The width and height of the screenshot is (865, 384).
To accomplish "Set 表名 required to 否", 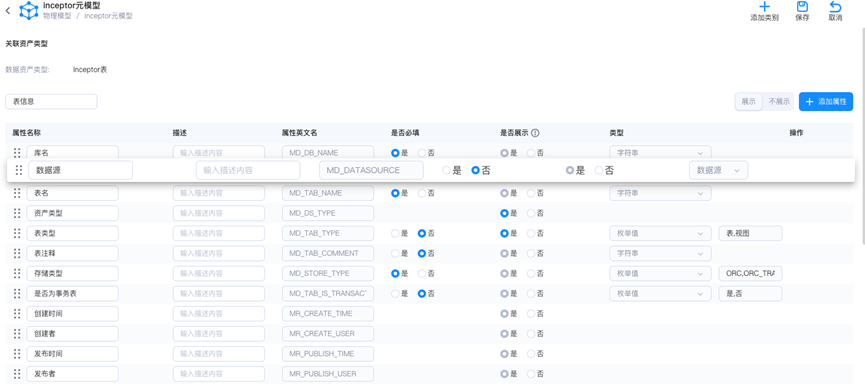I will coord(422,193).
